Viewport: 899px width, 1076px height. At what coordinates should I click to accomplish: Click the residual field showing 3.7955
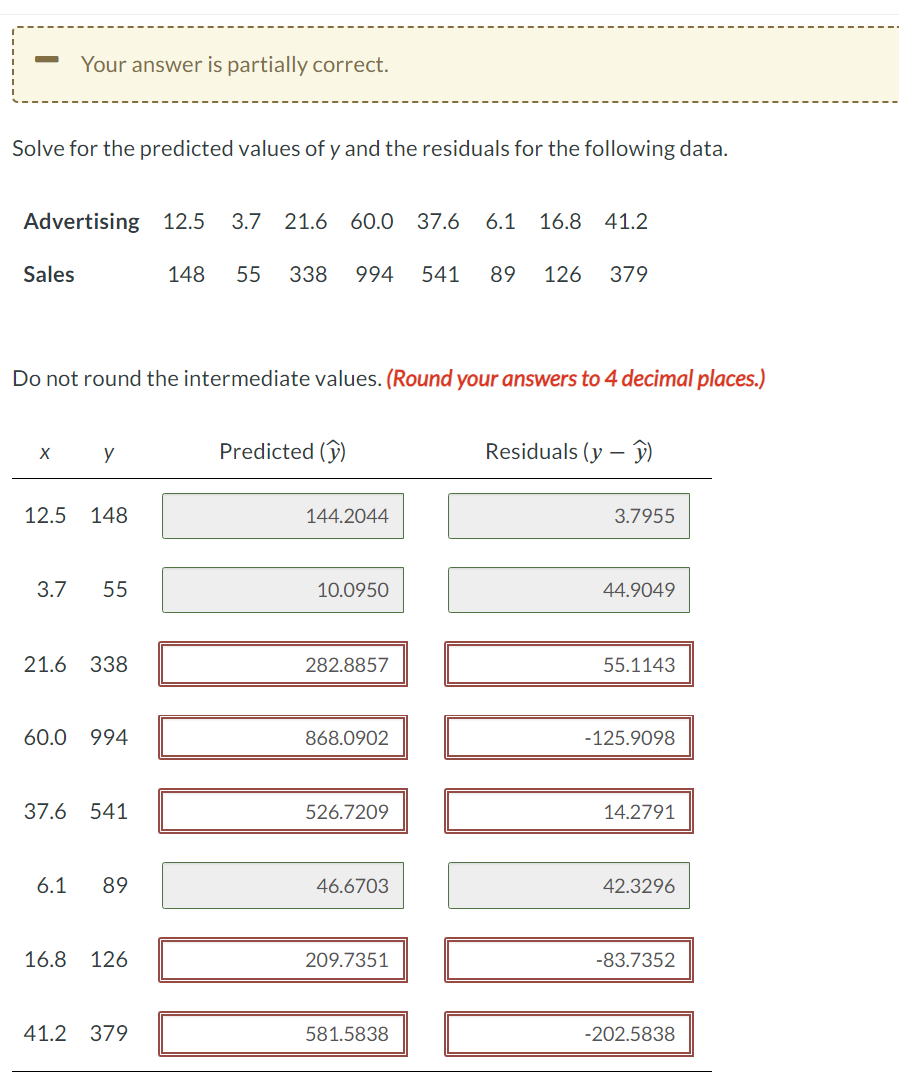pos(569,516)
